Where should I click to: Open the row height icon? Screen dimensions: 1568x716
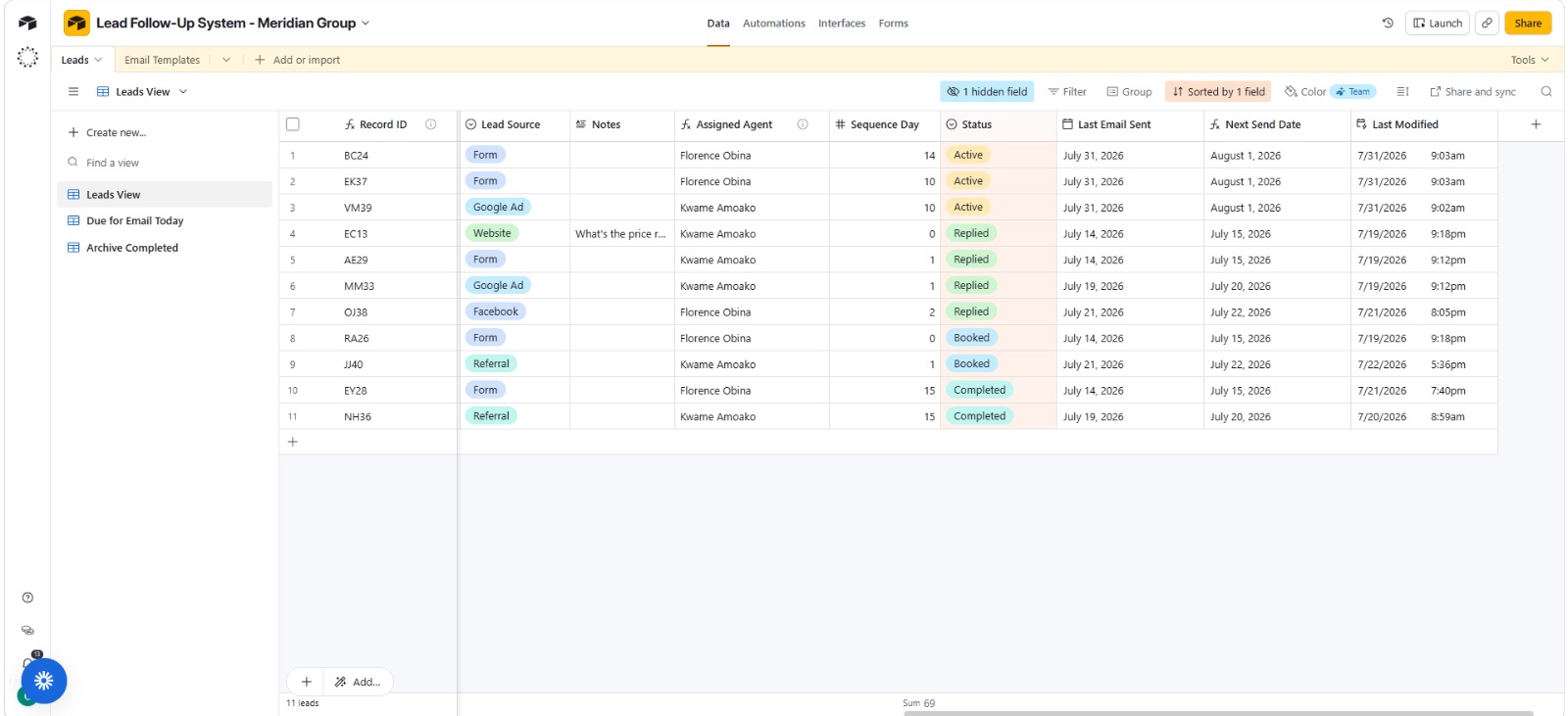tap(1402, 91)
